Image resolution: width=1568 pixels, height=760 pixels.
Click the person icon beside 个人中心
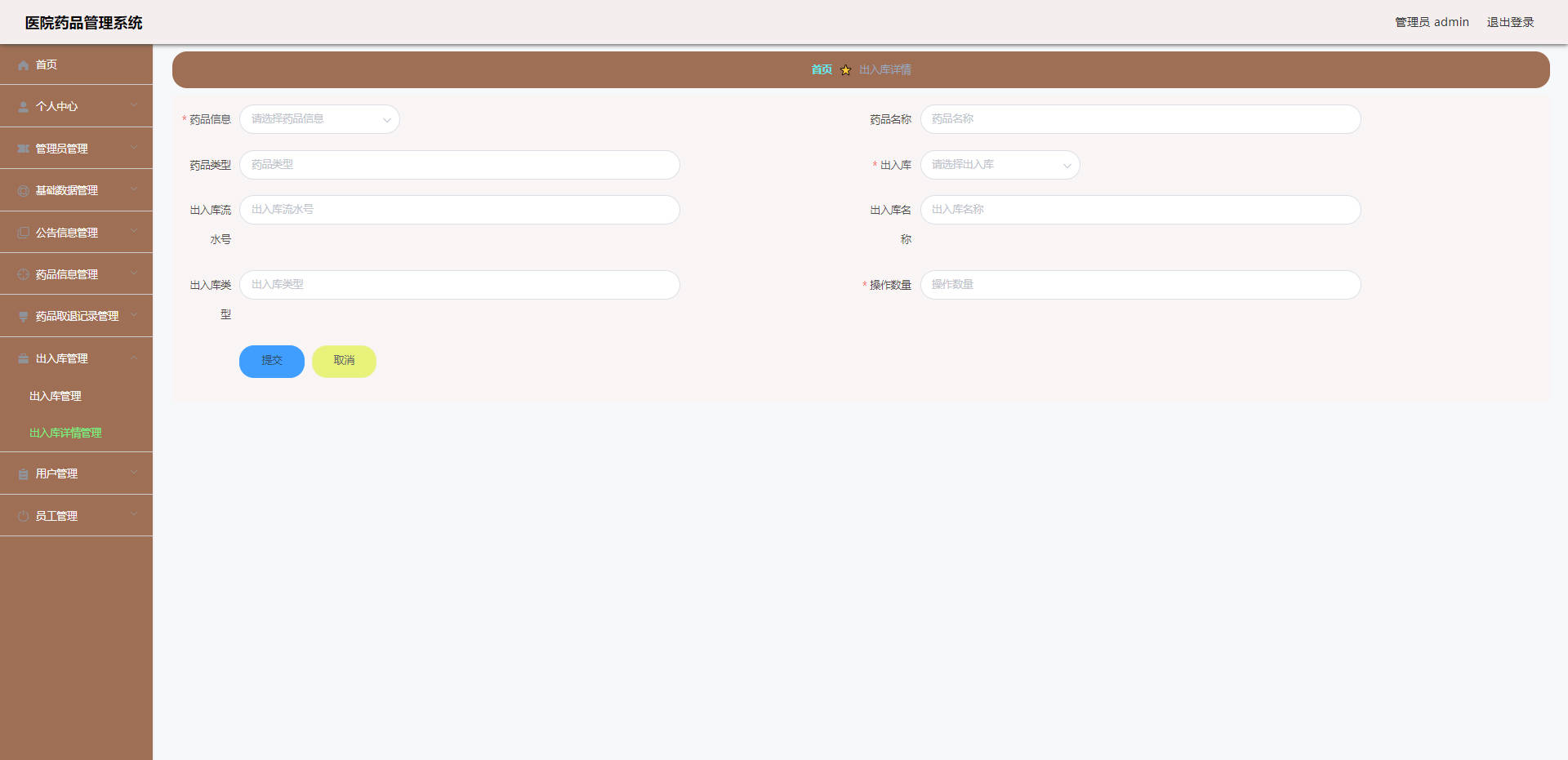click(x=24, y=107)
